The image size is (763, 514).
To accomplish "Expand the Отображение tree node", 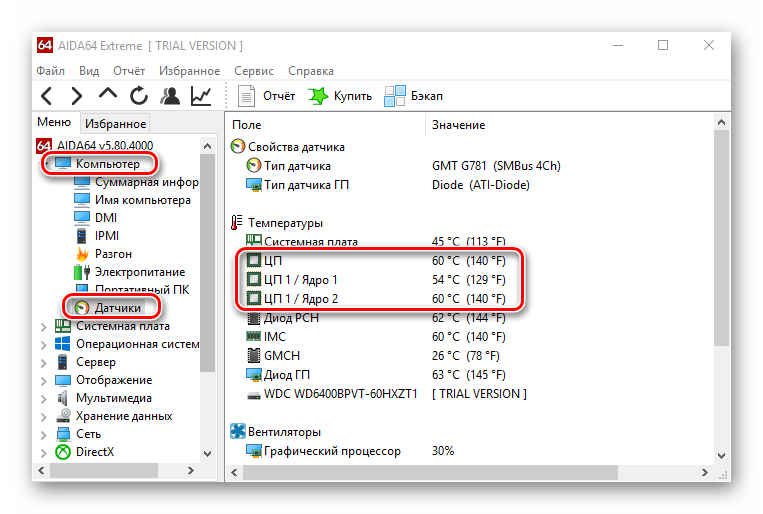I will coord(44,381).
